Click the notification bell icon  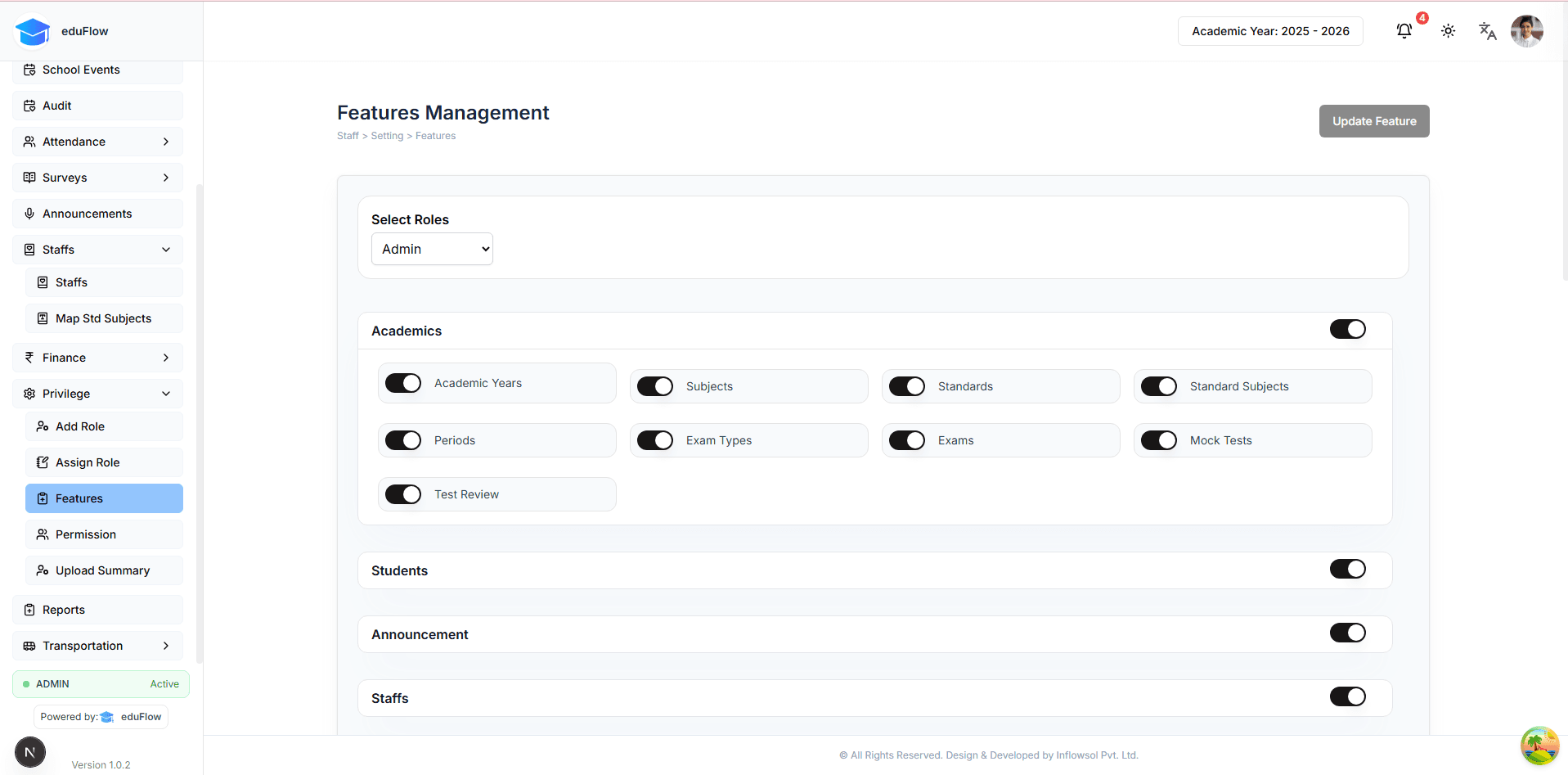1404,31
